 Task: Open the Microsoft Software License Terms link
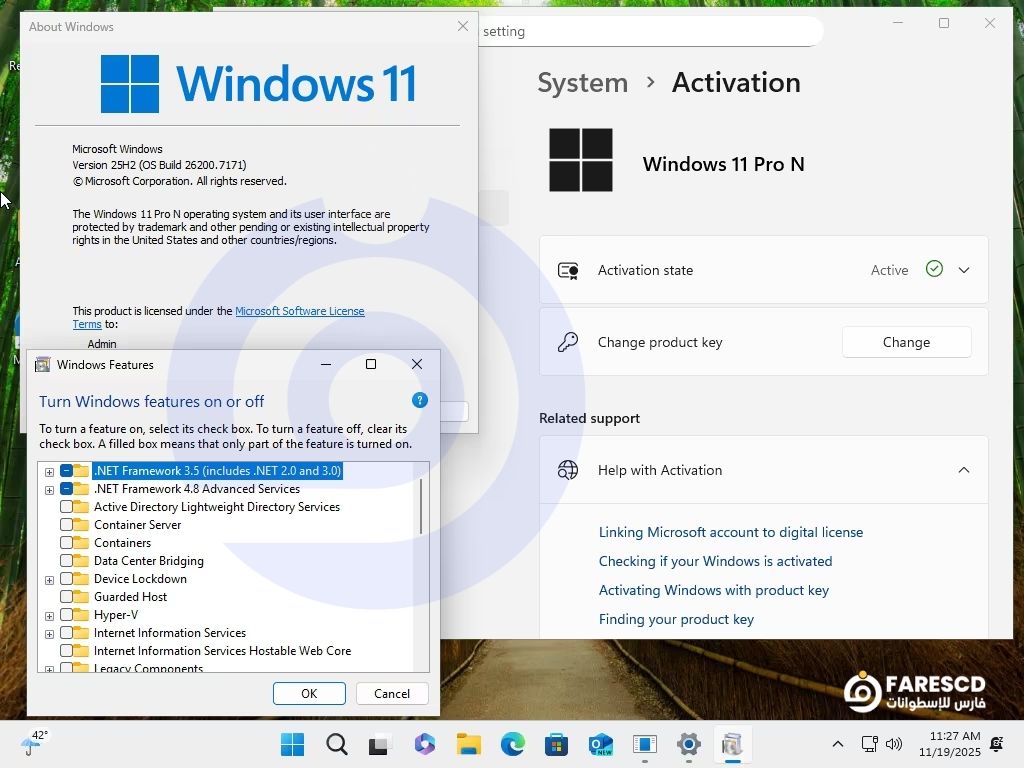299,311
